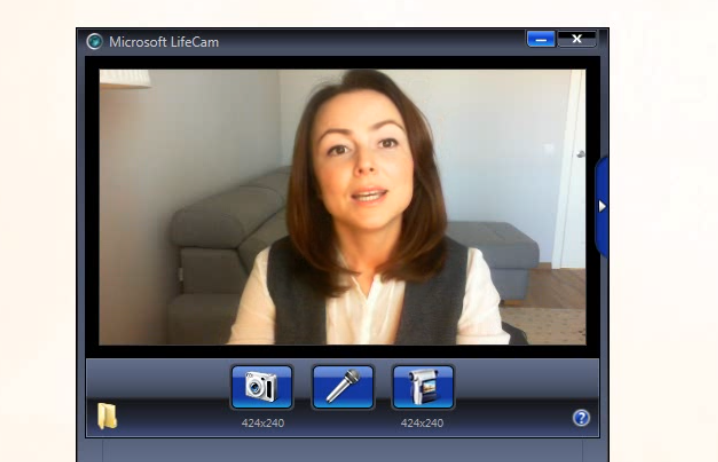Expand the side dashboard arrow

[602, 206]
